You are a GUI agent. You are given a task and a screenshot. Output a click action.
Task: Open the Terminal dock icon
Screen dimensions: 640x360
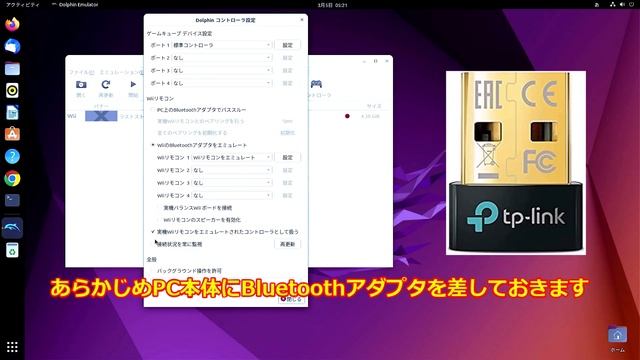click(12, 200)
